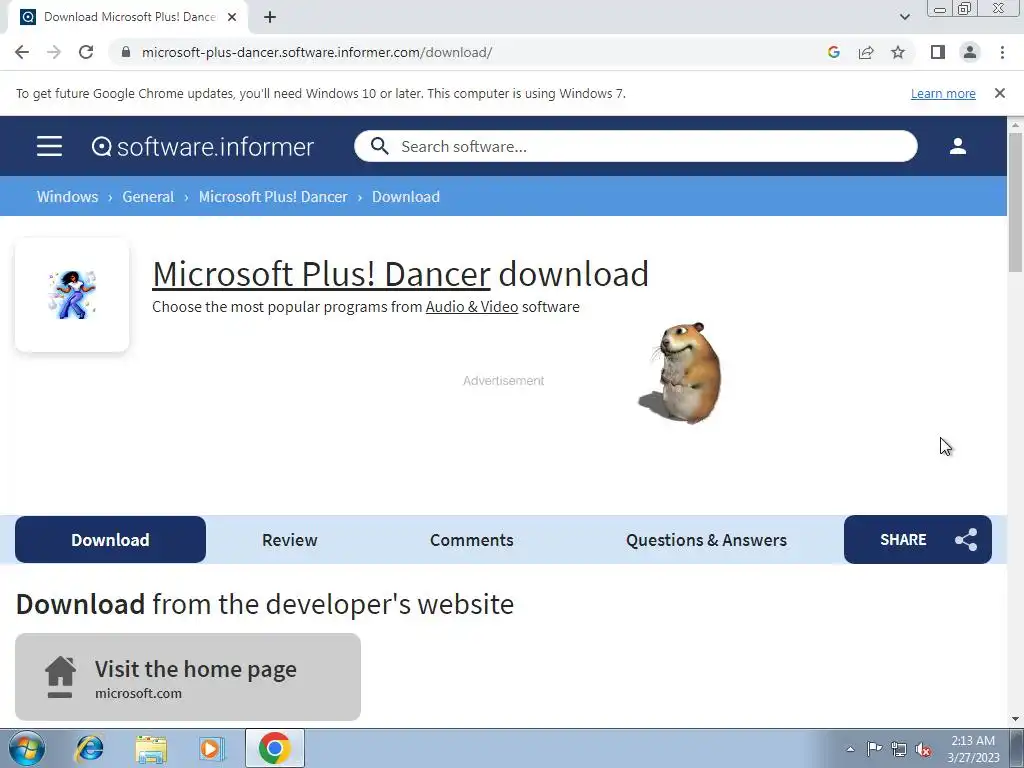Select the Download tab
Image resolution: width=1024 pixels, height=768 pixels.
coord(110,539)
